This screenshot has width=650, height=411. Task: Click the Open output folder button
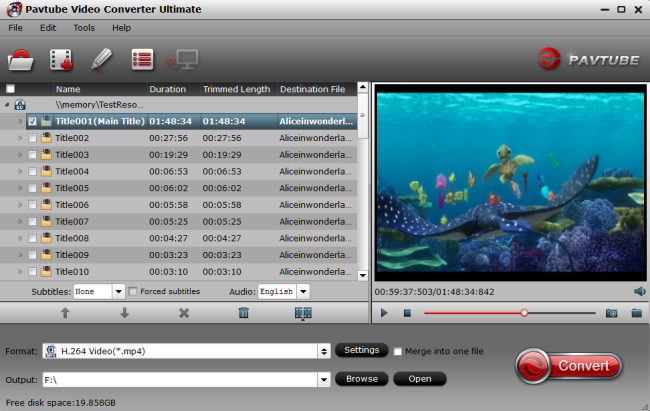(x=420, y=379)
